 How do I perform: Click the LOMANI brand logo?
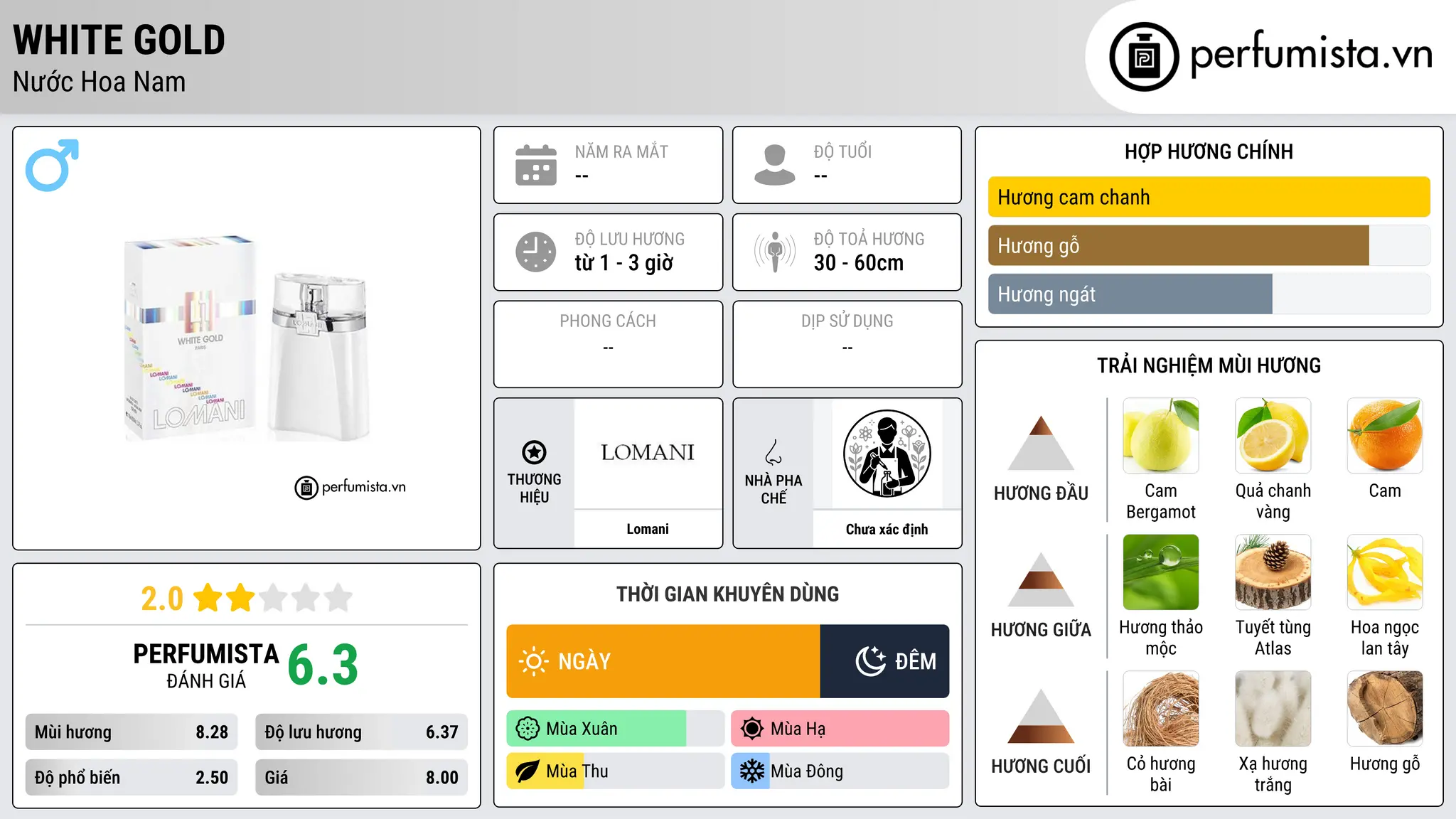click(x=648, y=452)
